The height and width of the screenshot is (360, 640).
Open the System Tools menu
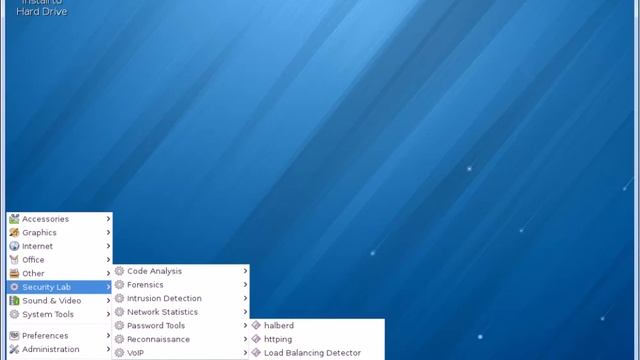coord(60,314)
